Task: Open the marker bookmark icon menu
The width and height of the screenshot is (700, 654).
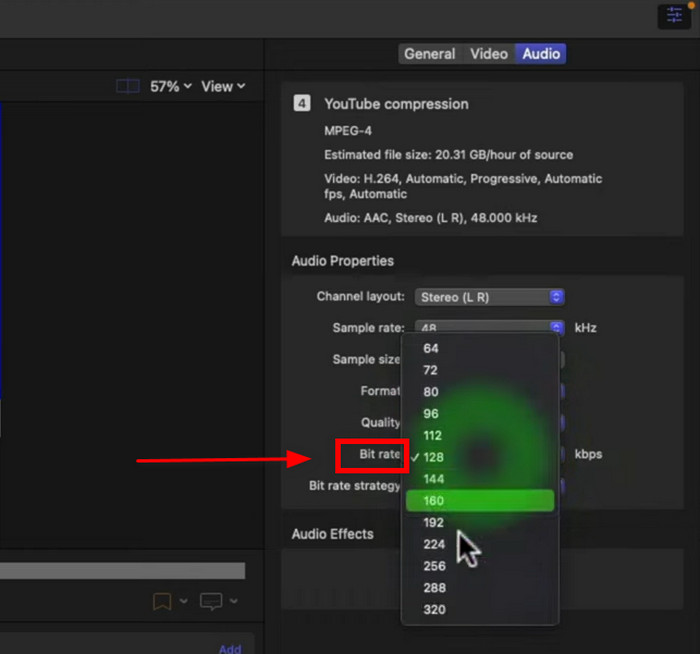Action: pyautogui.click(x=162, y=601)
